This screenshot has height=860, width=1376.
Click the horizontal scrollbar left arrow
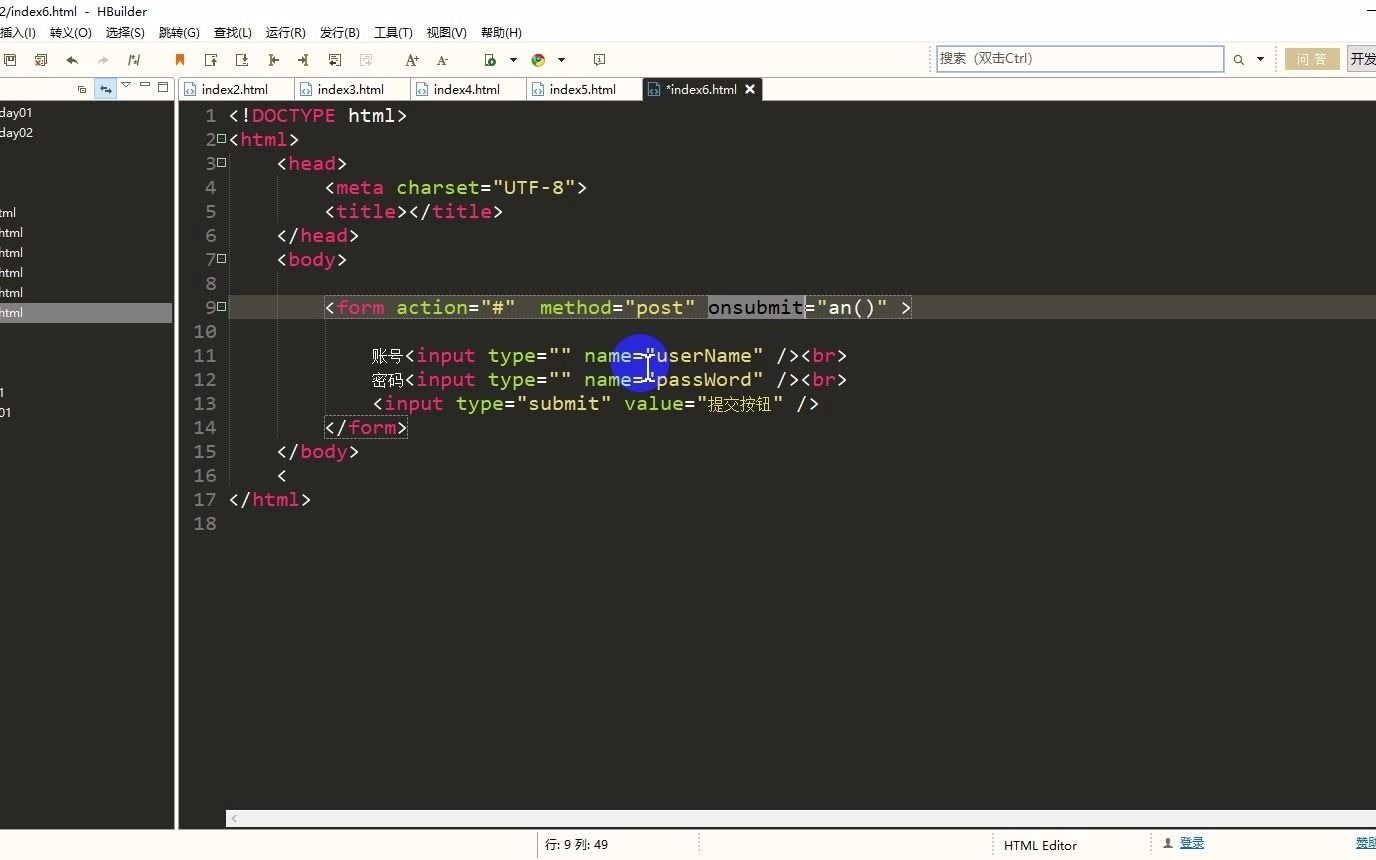pos(235,818)
